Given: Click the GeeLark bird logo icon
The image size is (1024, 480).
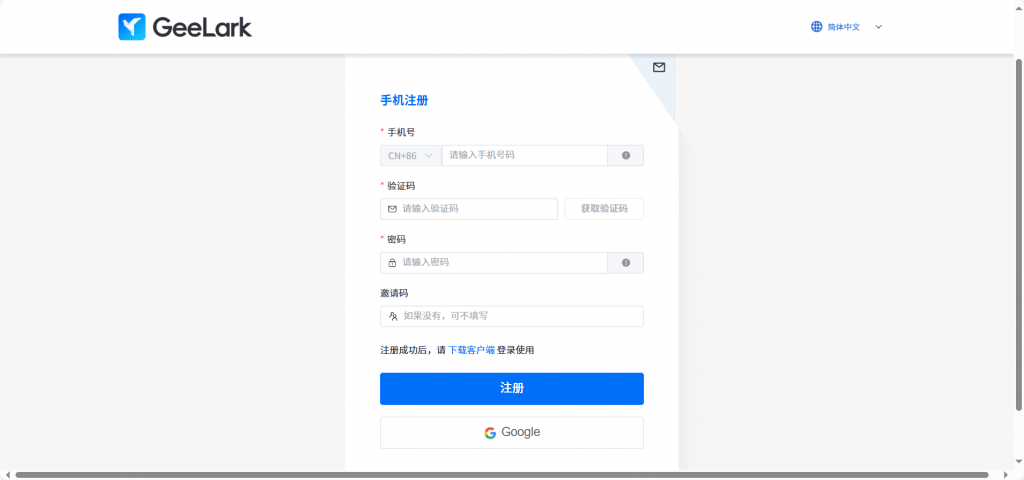Looking at the screenshot, I should pyautogui.click(x=132, y=27).
